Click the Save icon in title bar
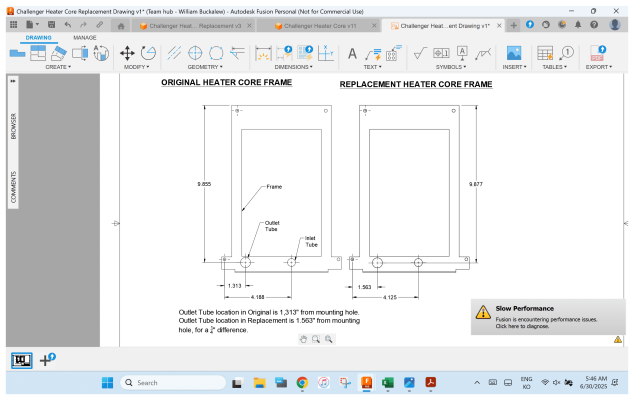The width and height of the screenshot is (634, 400). (52, 25)
